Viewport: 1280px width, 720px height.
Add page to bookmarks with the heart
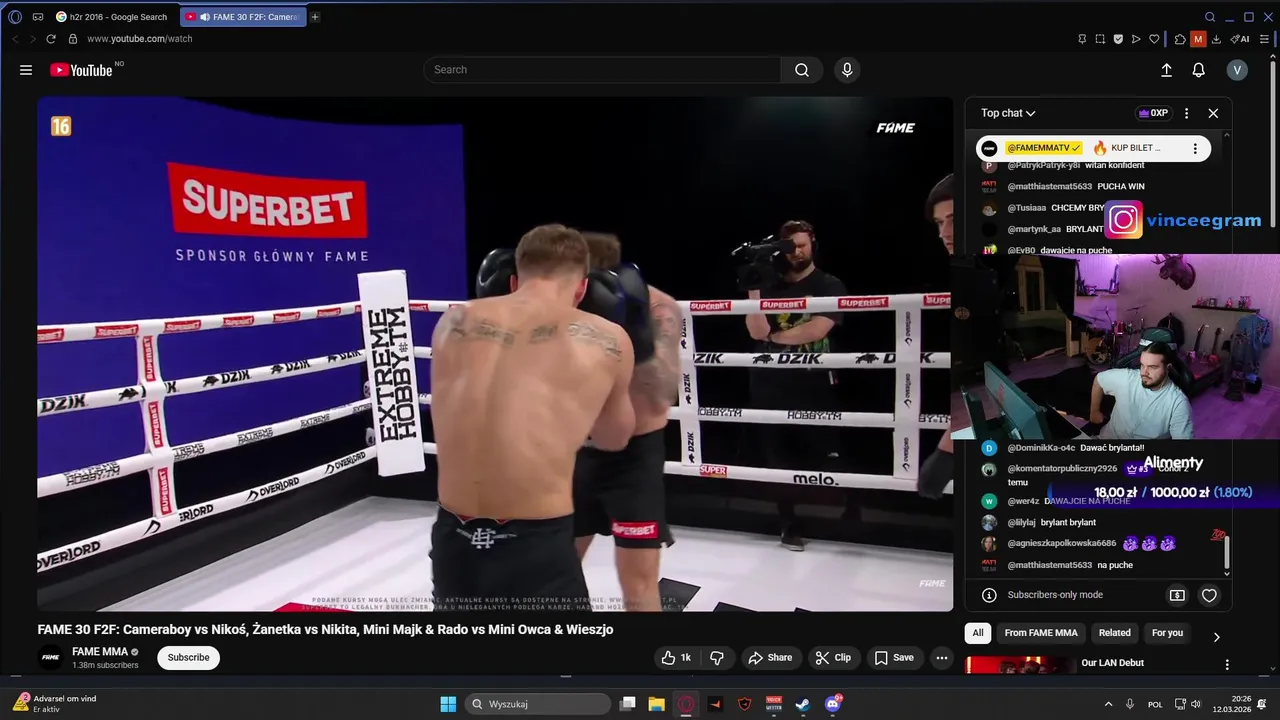1154,39
